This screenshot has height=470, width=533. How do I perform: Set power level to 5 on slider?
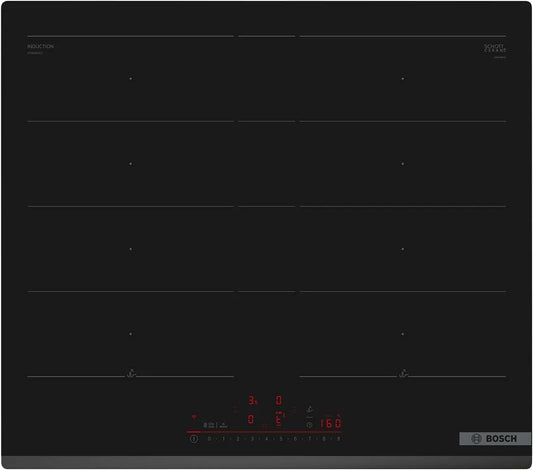[281, 439]
